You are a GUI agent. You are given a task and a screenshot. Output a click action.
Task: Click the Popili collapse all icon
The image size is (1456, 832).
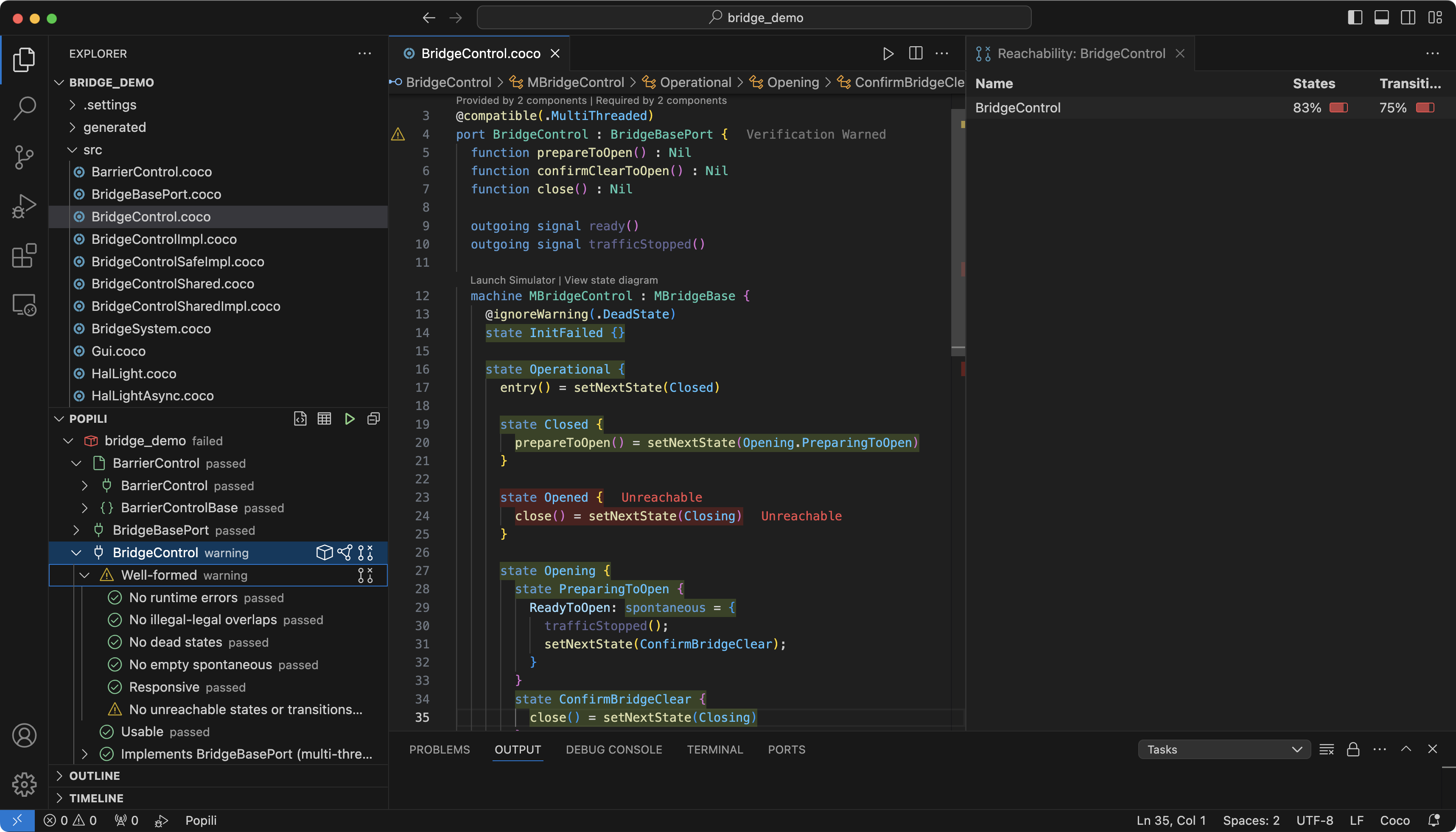click(373, 419)
